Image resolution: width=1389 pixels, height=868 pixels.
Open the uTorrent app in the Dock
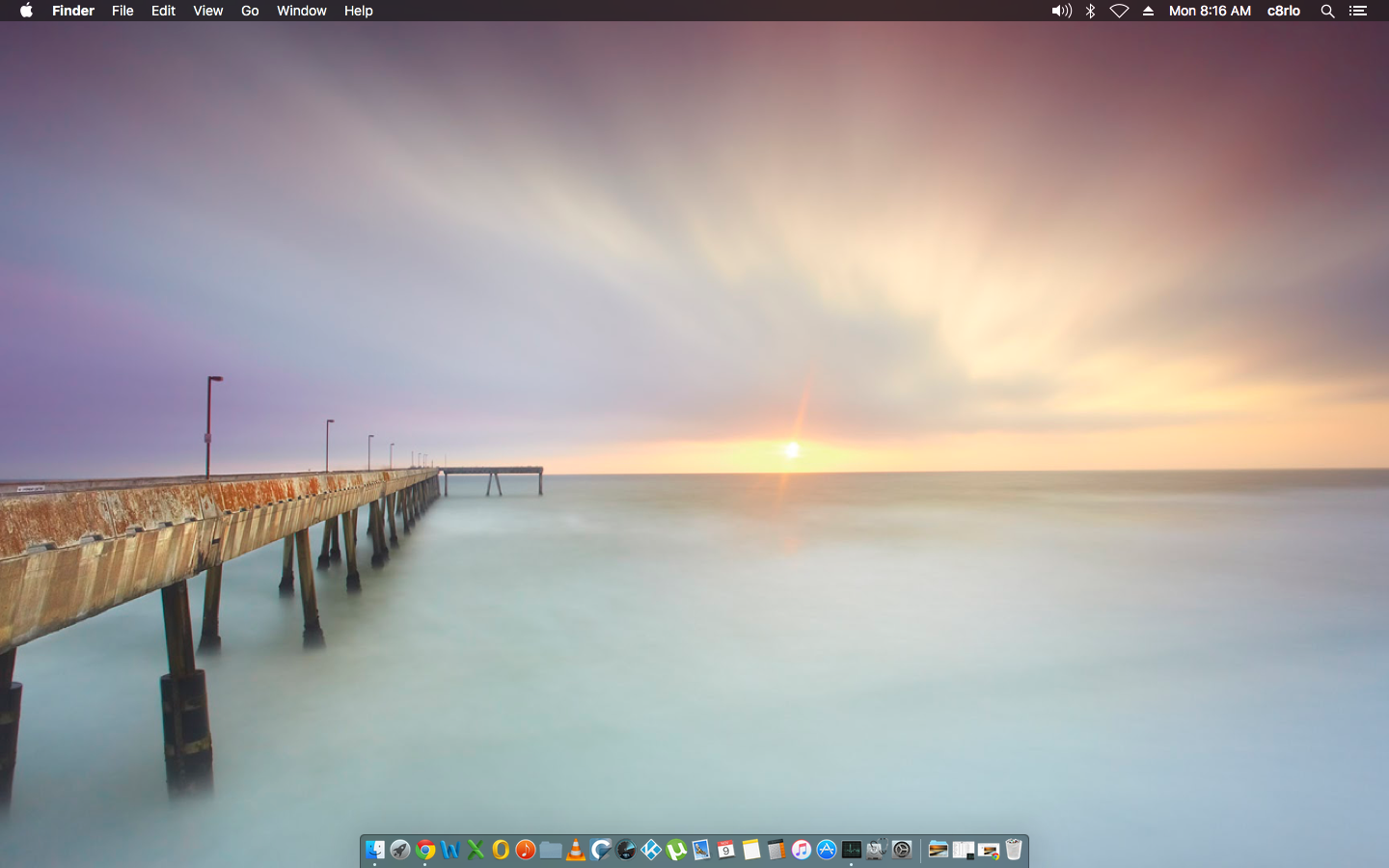(x=676, y=850)
